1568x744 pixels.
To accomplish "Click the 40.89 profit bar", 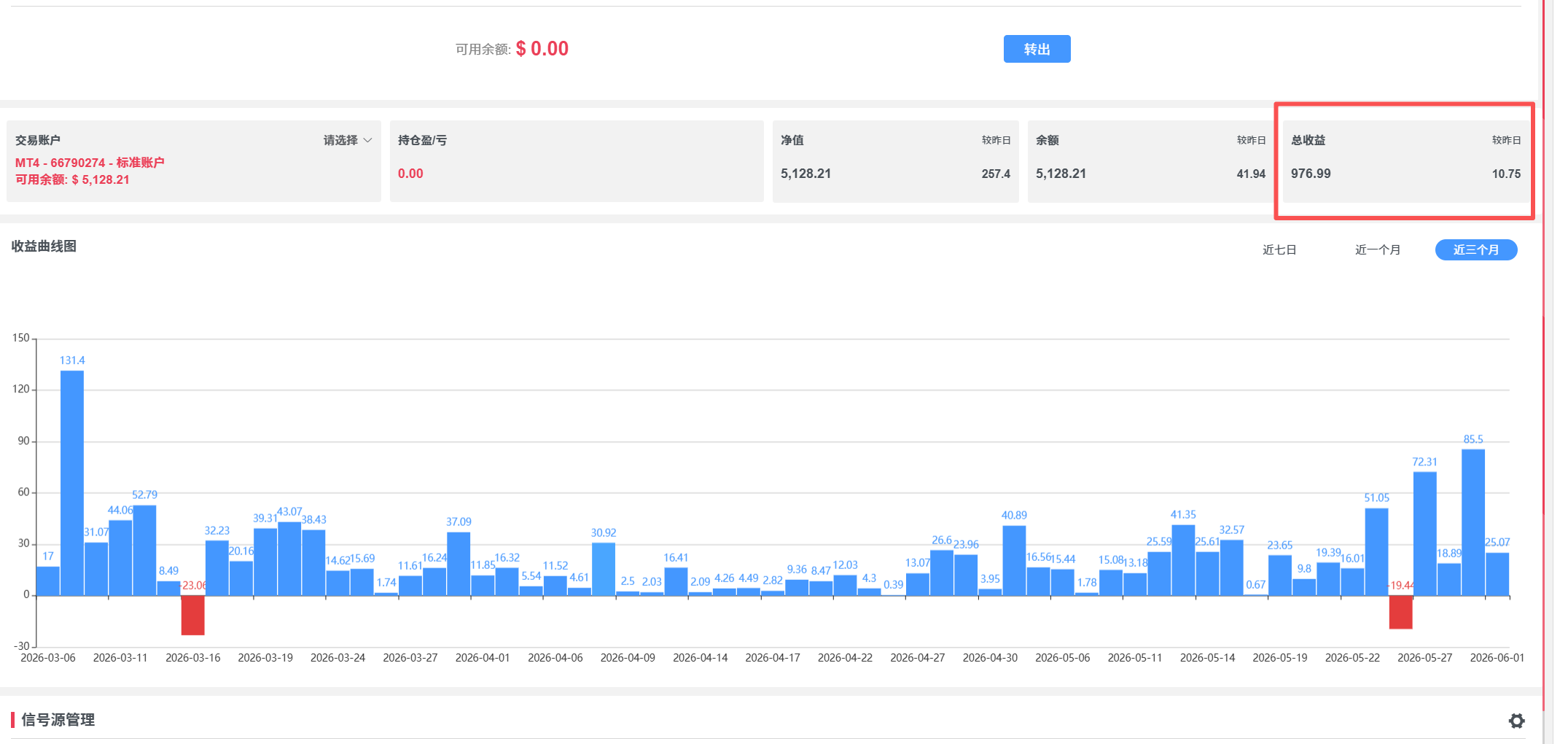I will (x=1014, y=561).
